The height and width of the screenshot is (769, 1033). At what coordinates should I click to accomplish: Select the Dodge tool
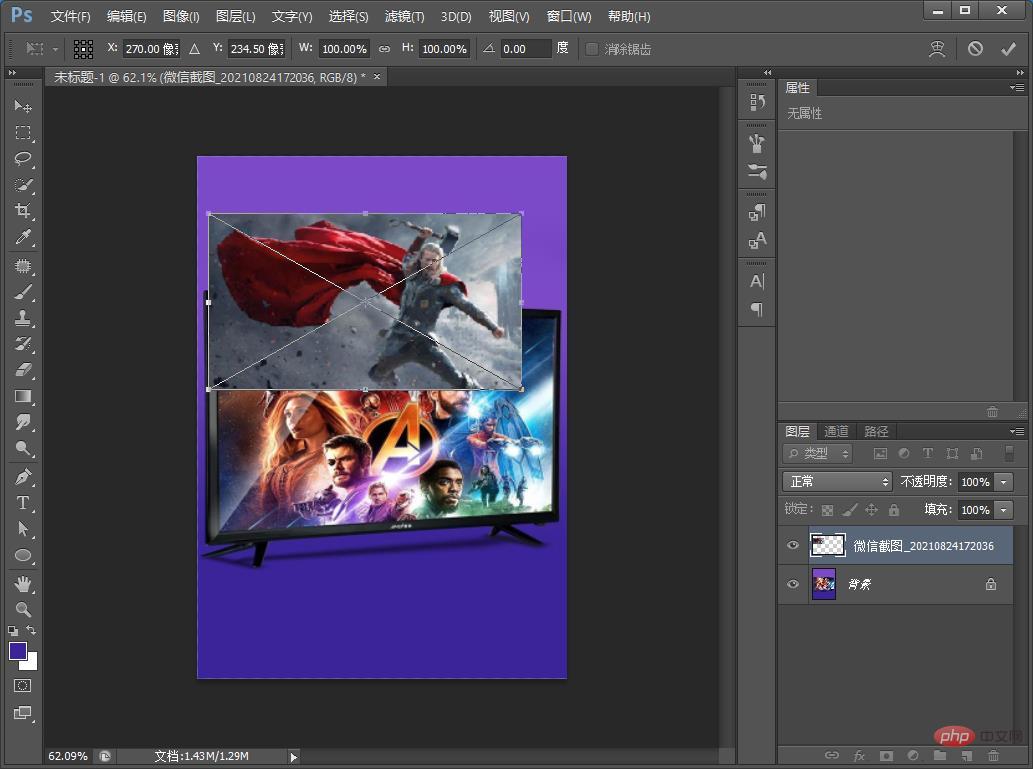(22, 449)
